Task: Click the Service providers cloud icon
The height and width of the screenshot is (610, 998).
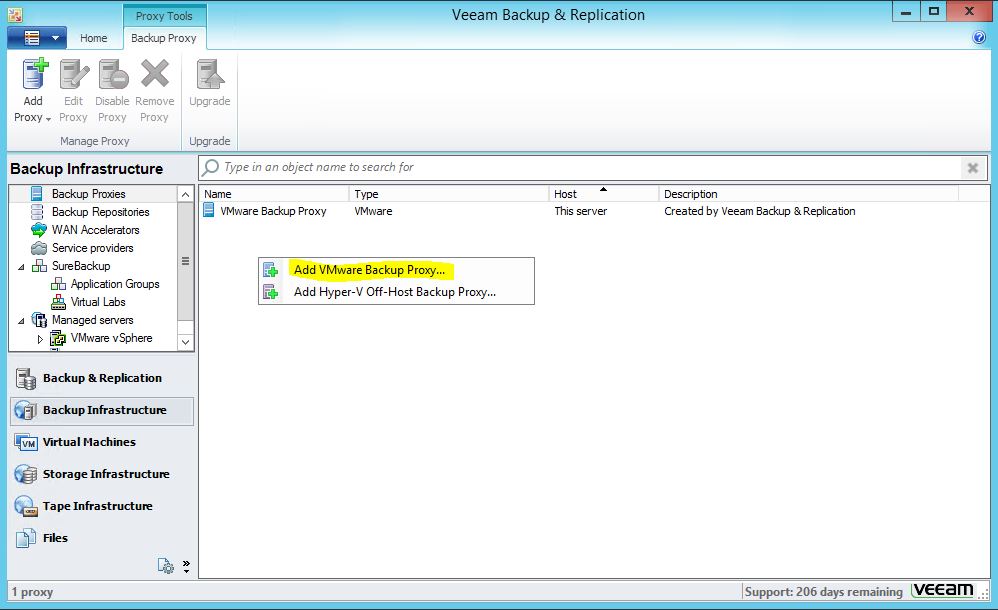Action: 39,248
